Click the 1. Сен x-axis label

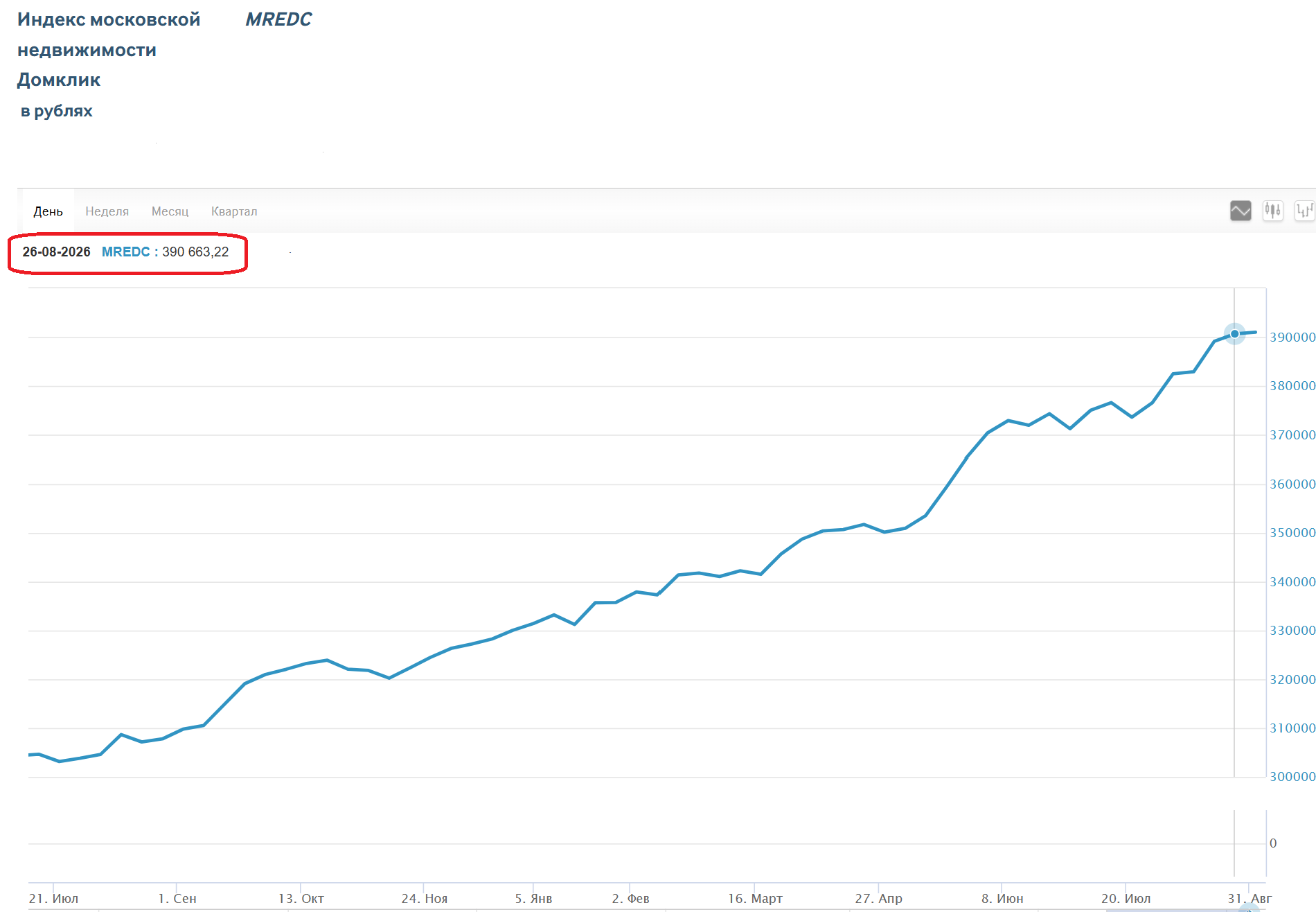(177, 899)
